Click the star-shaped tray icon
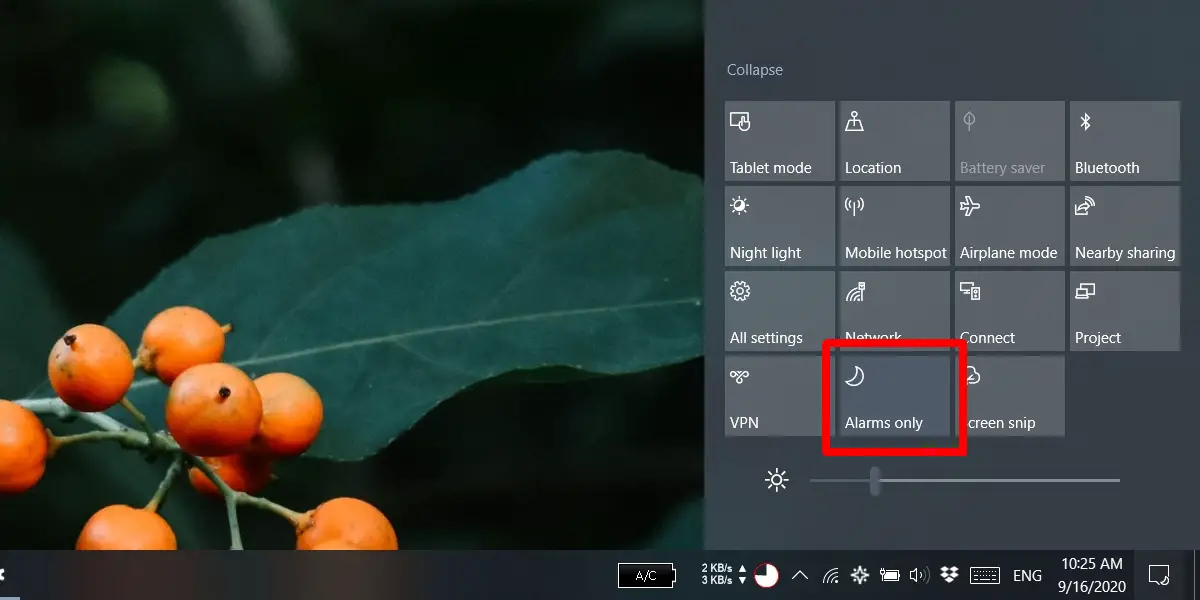 859,575
